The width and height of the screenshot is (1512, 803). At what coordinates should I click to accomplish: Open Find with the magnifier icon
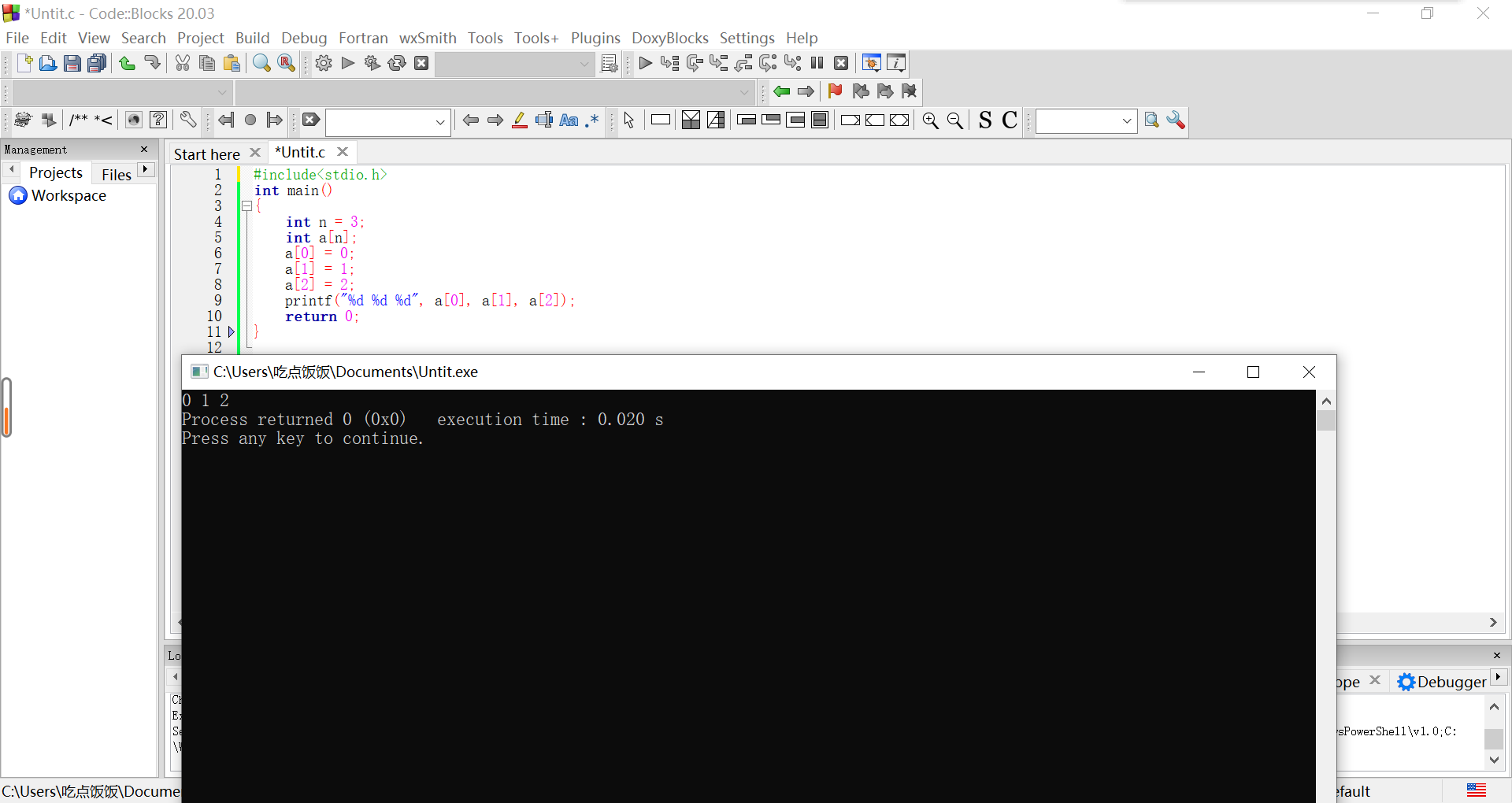pyautogui.click(x=261, y=63)
